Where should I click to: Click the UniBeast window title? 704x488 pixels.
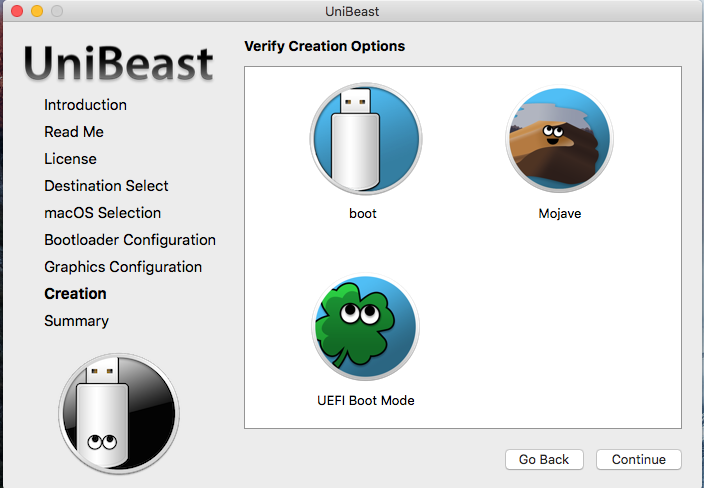pos(352,11)
